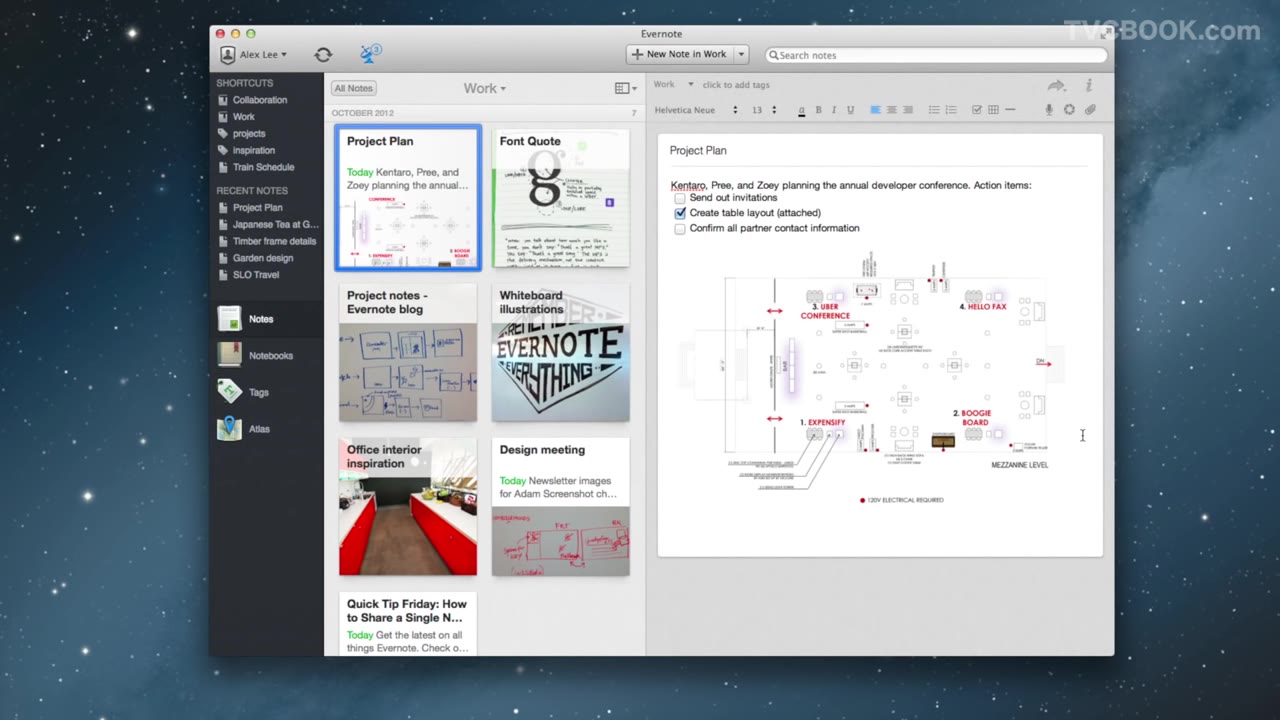
Task: Select the Font Quote note card
Action: click(561, 198)
